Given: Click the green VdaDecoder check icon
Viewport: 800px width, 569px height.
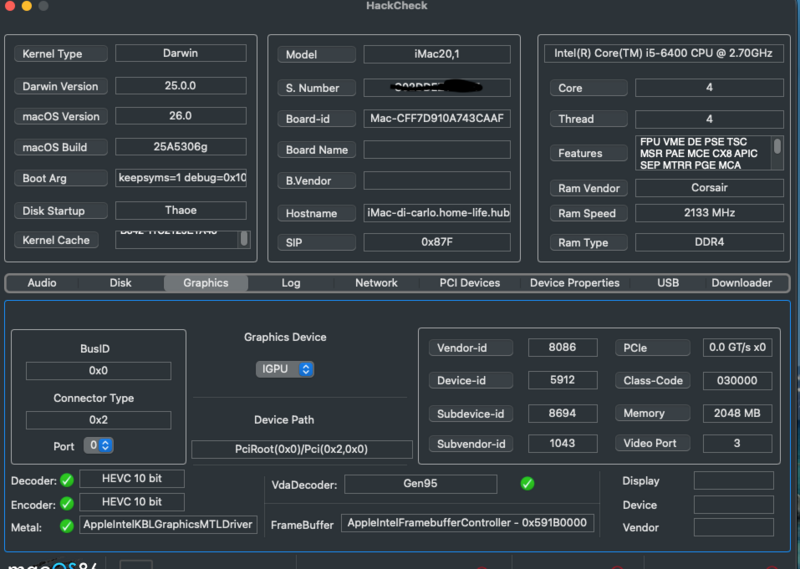Looking at the screenshot, I should 528,483.
